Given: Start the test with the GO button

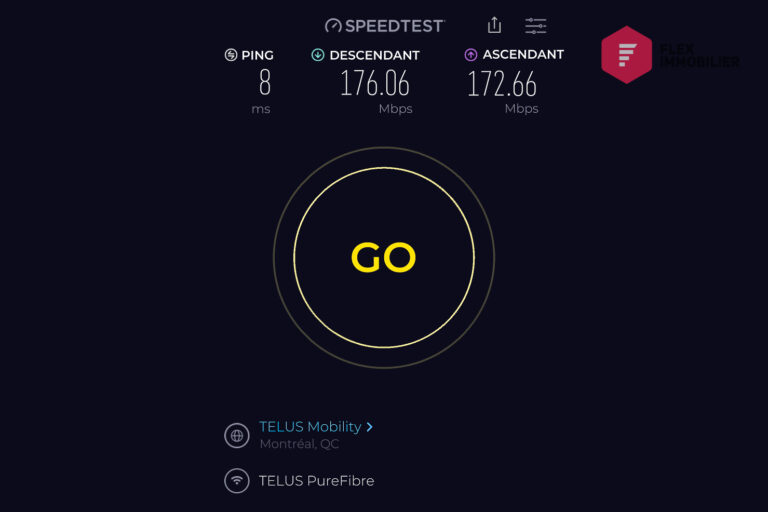Looking at the screenshot, I should (x=384, y=258).
